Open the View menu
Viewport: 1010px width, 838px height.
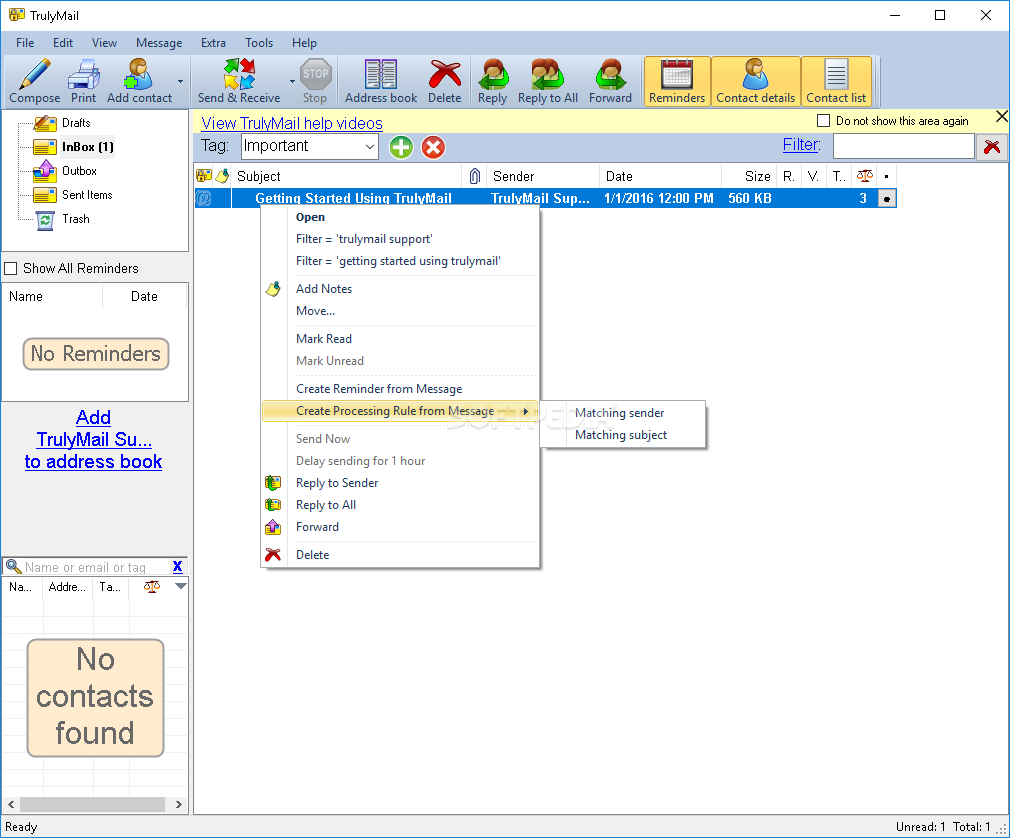tap(104, 43)
